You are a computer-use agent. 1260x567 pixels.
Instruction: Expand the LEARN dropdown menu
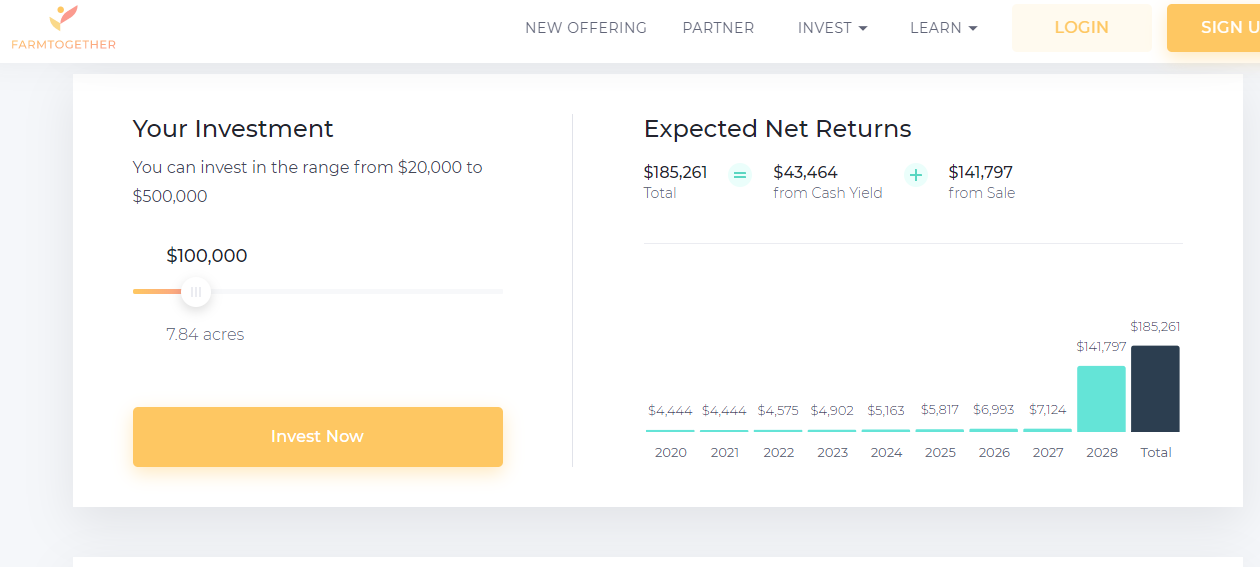coord(943,28)
